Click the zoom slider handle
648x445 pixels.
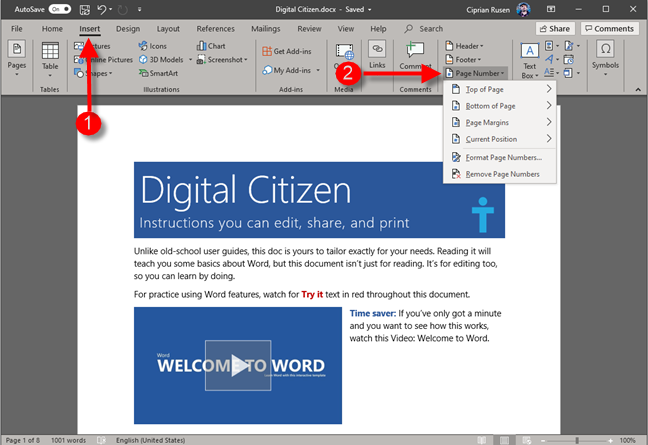tap(577, 440)
